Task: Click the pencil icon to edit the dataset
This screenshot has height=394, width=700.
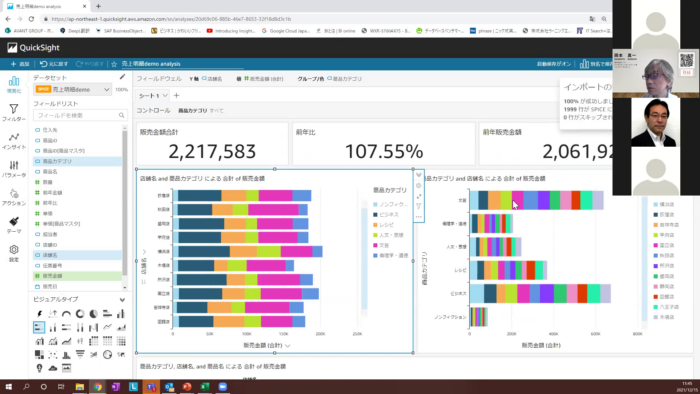Action: click(122, 77)
